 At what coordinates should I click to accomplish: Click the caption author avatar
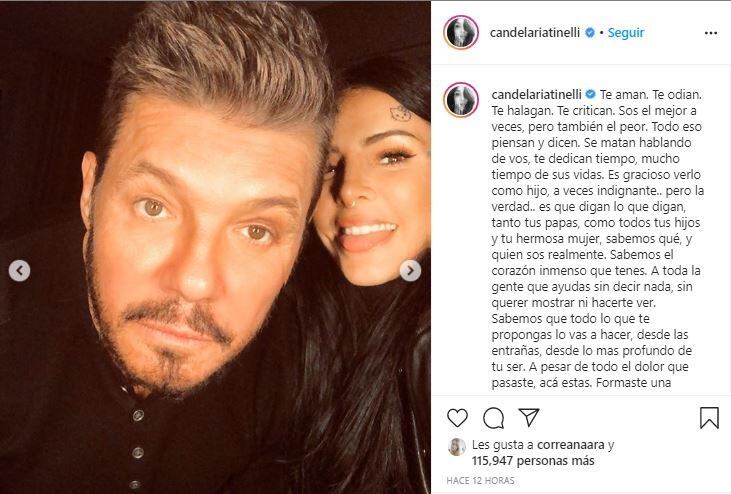(461, 100)
